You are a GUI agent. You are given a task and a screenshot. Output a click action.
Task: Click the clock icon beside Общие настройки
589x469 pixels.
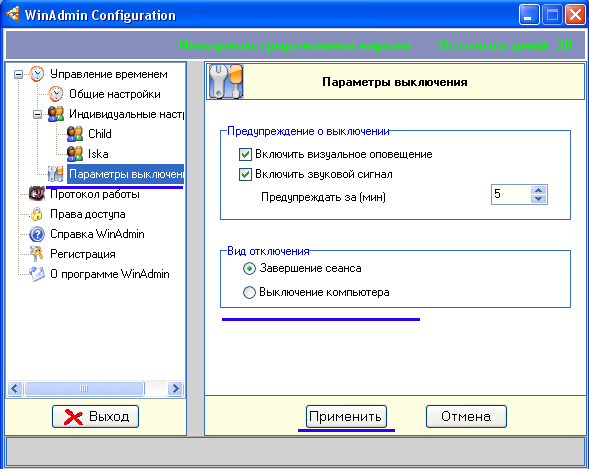(56, 94)
